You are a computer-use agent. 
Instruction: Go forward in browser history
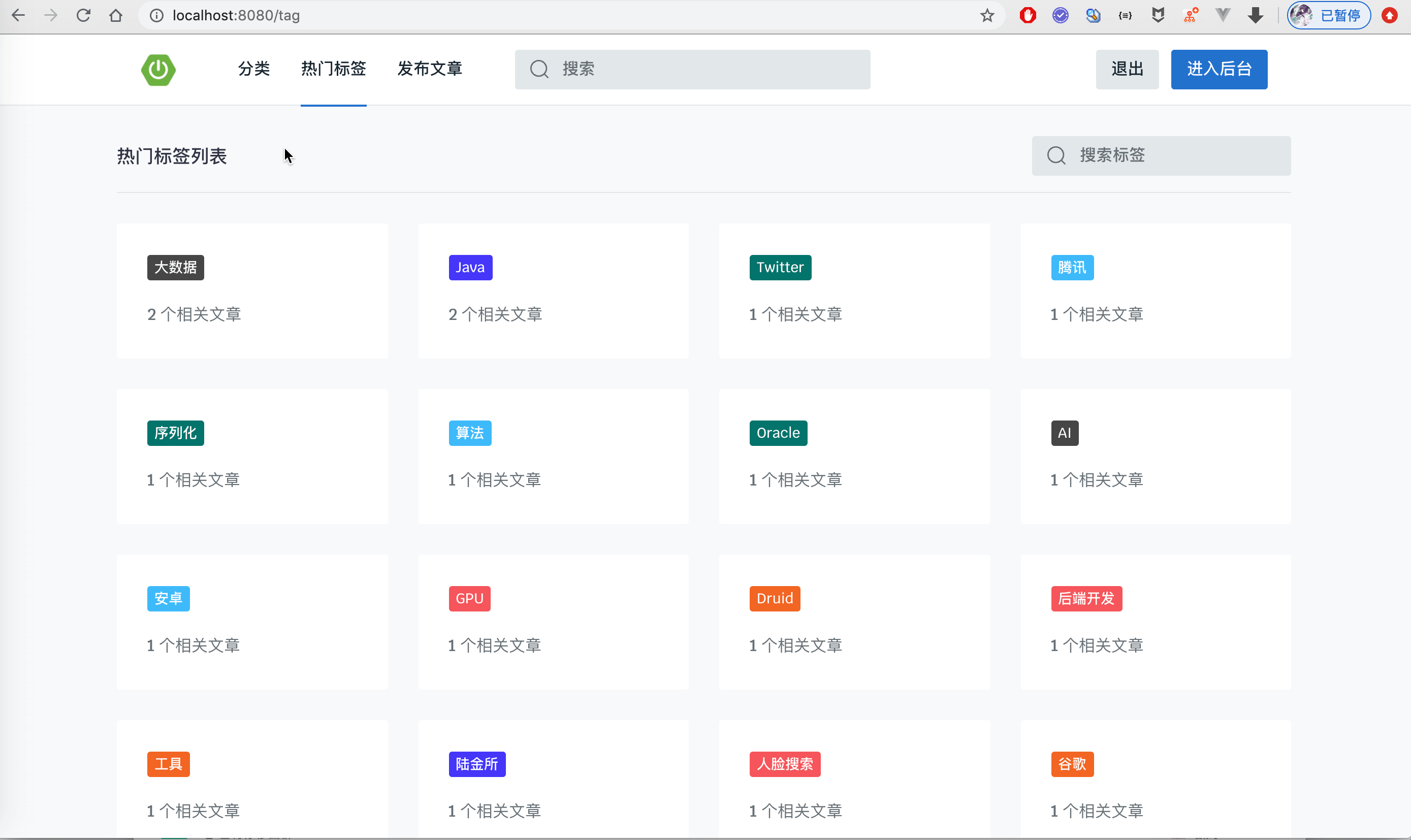(x=51, y=15)
